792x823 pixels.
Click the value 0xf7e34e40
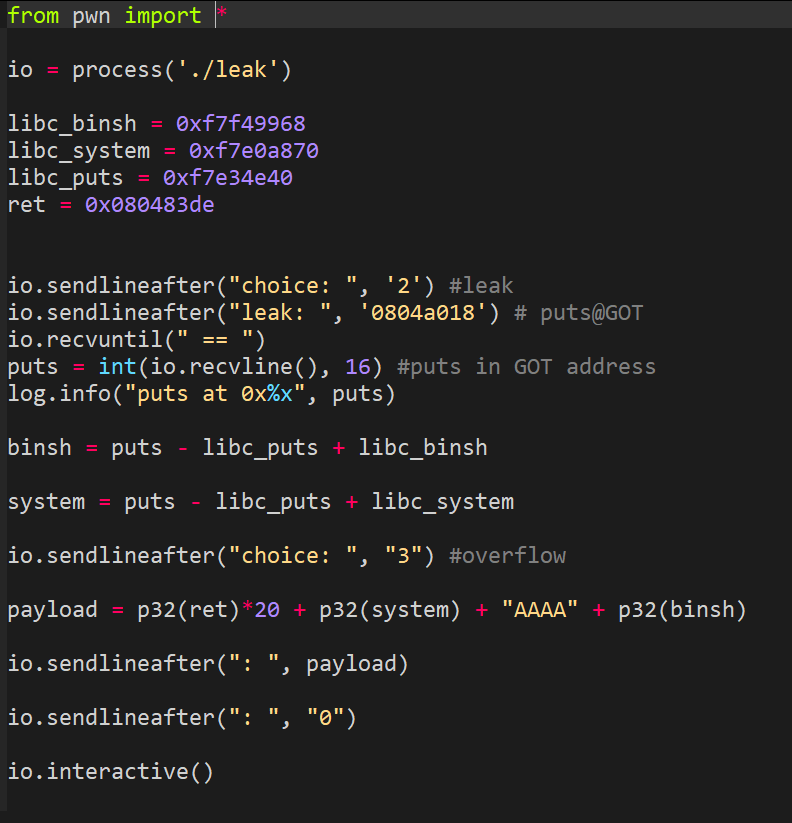point(228,178)
